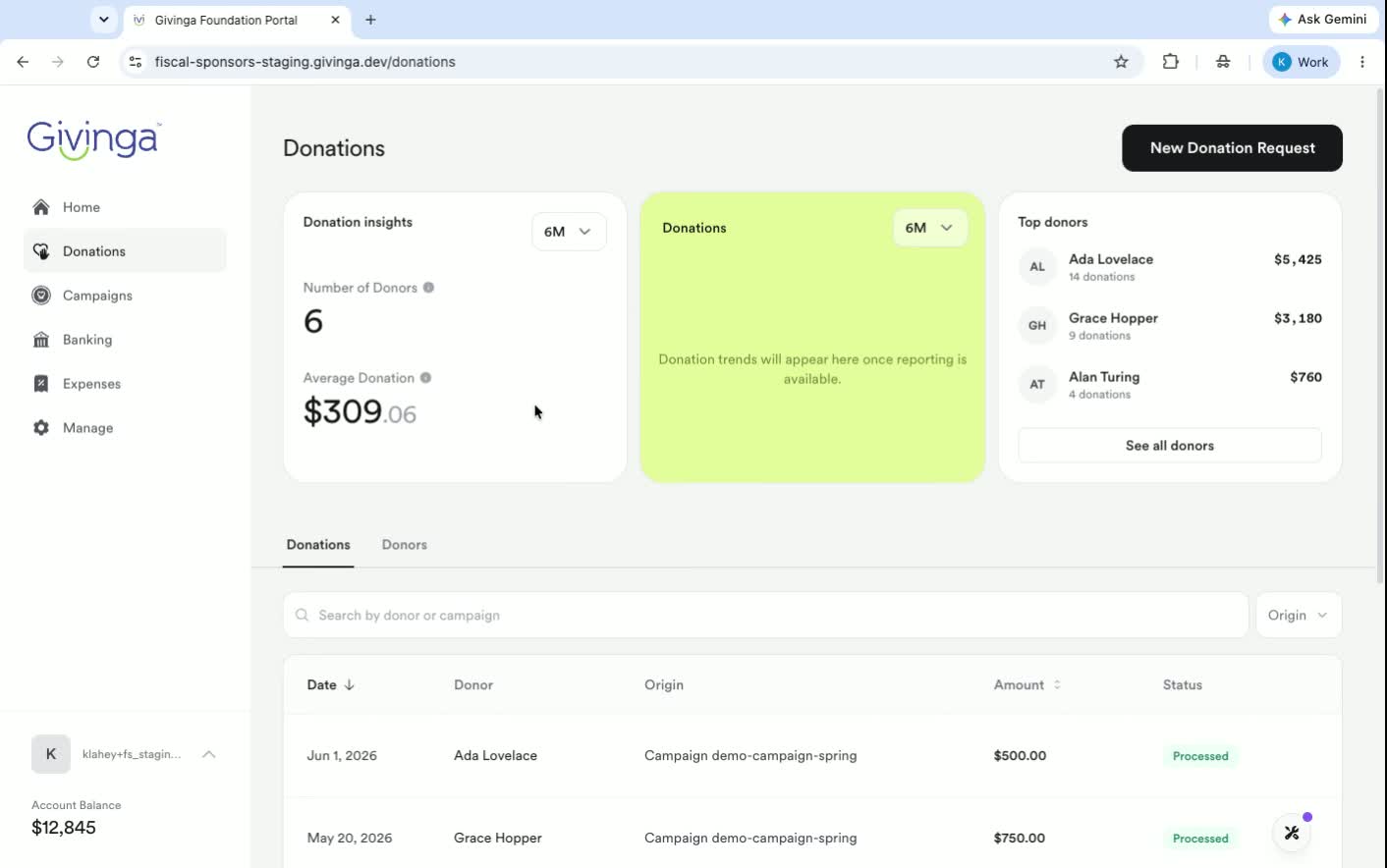Image resolution: width=1387 pixels, height=868 pixels.
Task: Go to Home in sidebar
Action: 125,207
